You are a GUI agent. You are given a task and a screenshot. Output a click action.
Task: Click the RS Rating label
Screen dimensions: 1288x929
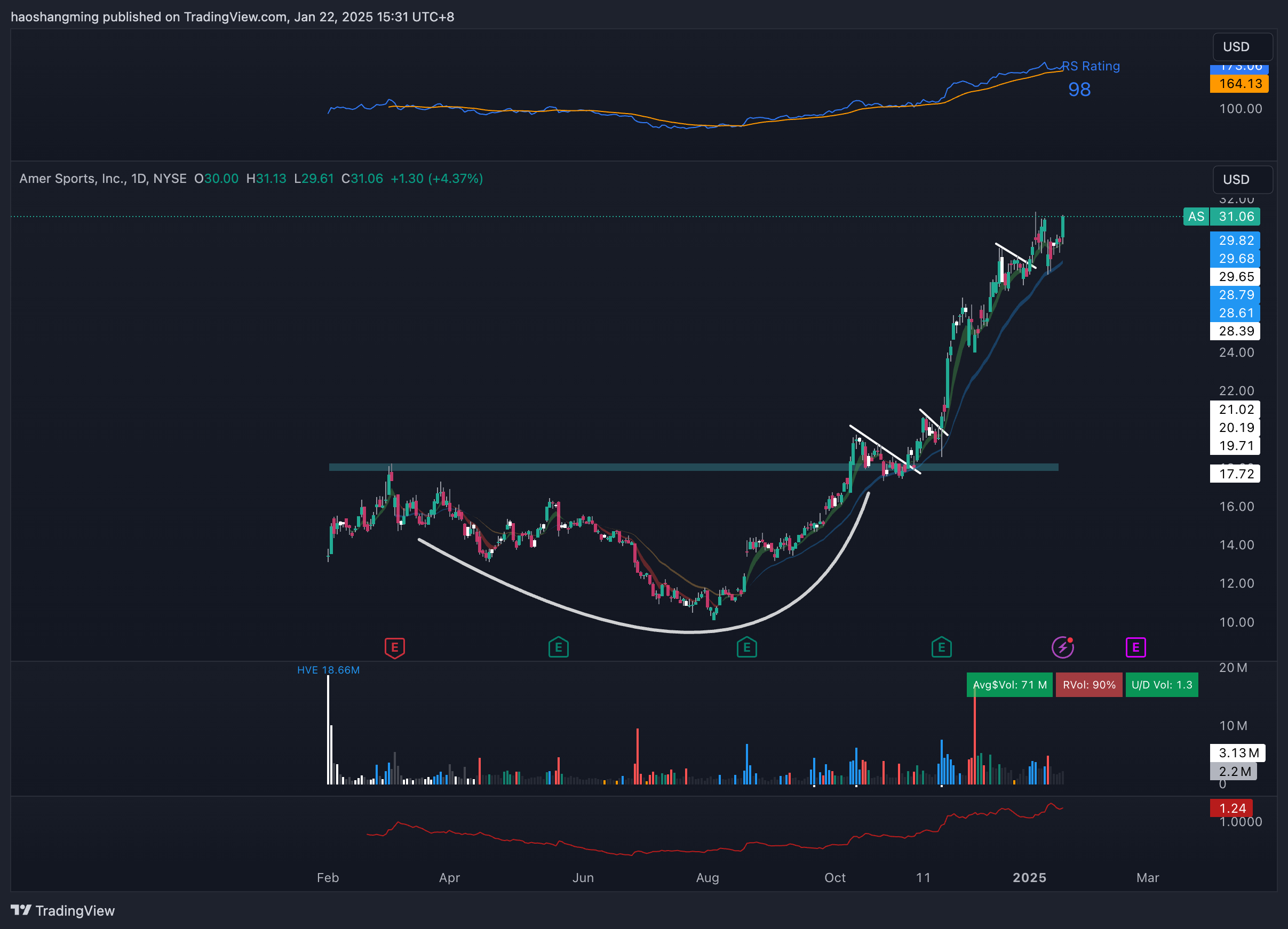pyautogui.click(x=1091, y=67)
